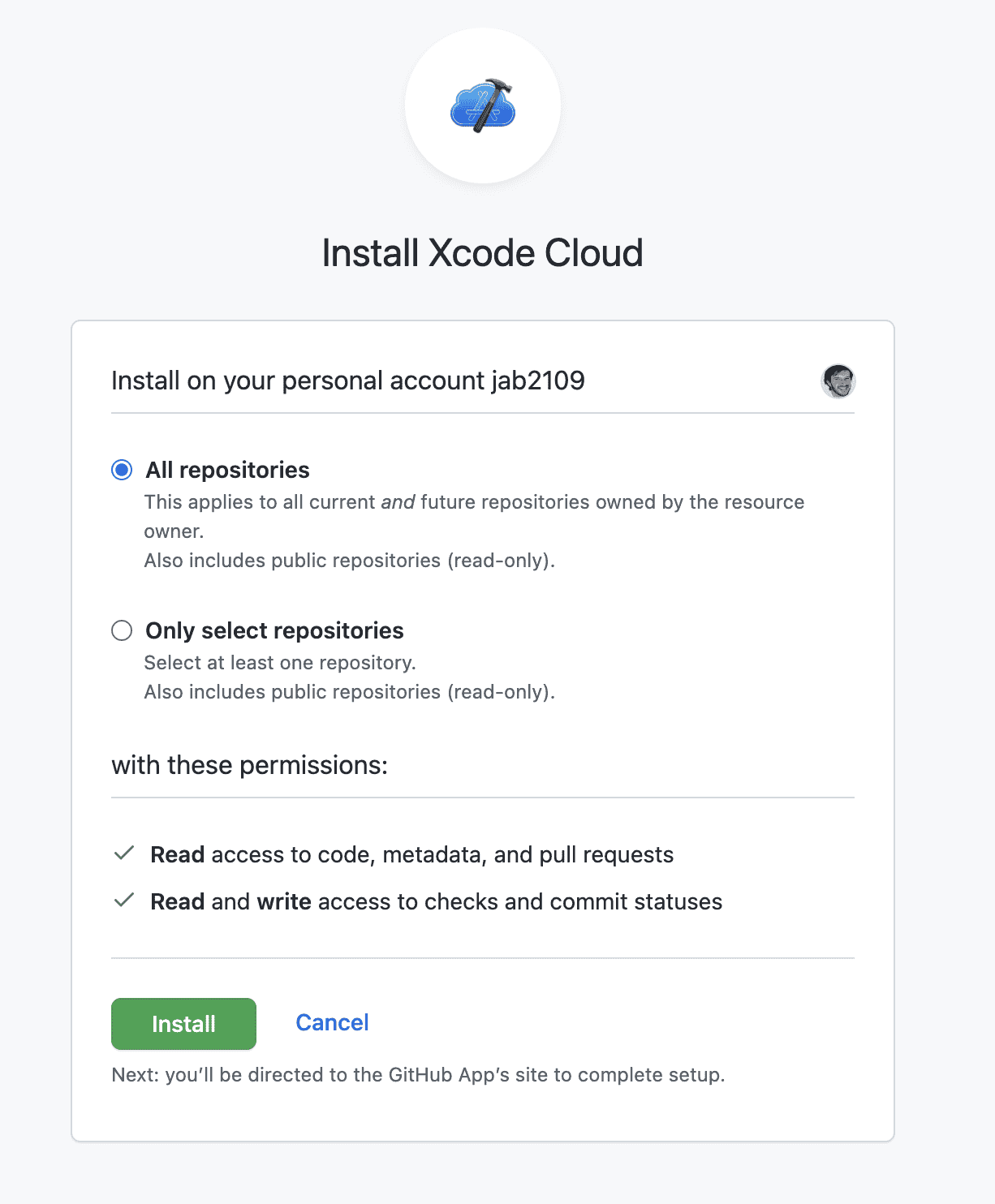The height and width of the screenshot is (1204, 995).
Task: Select the All repositories radio button
Action: 121,469
